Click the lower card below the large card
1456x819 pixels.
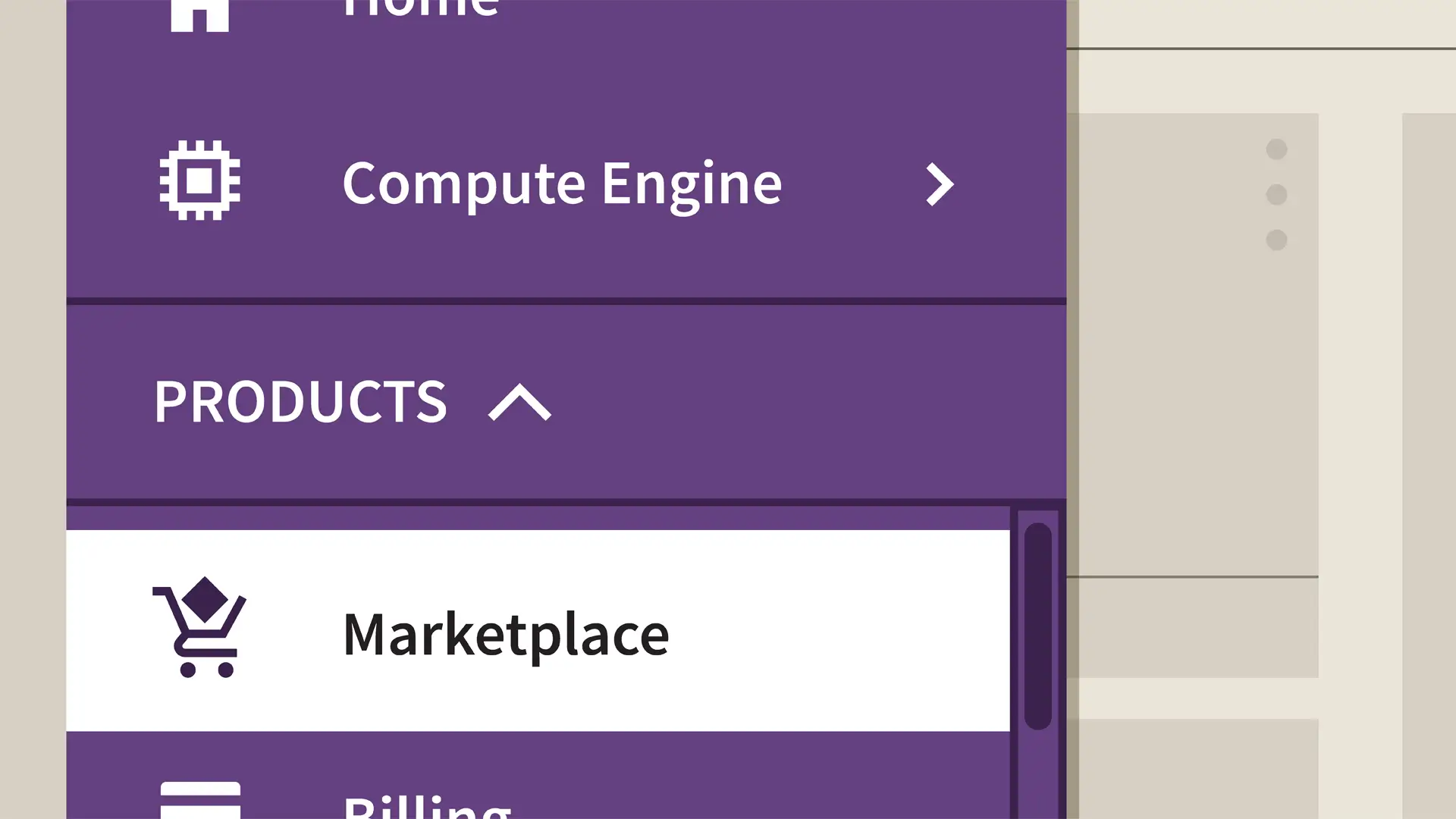(1192, 767)
